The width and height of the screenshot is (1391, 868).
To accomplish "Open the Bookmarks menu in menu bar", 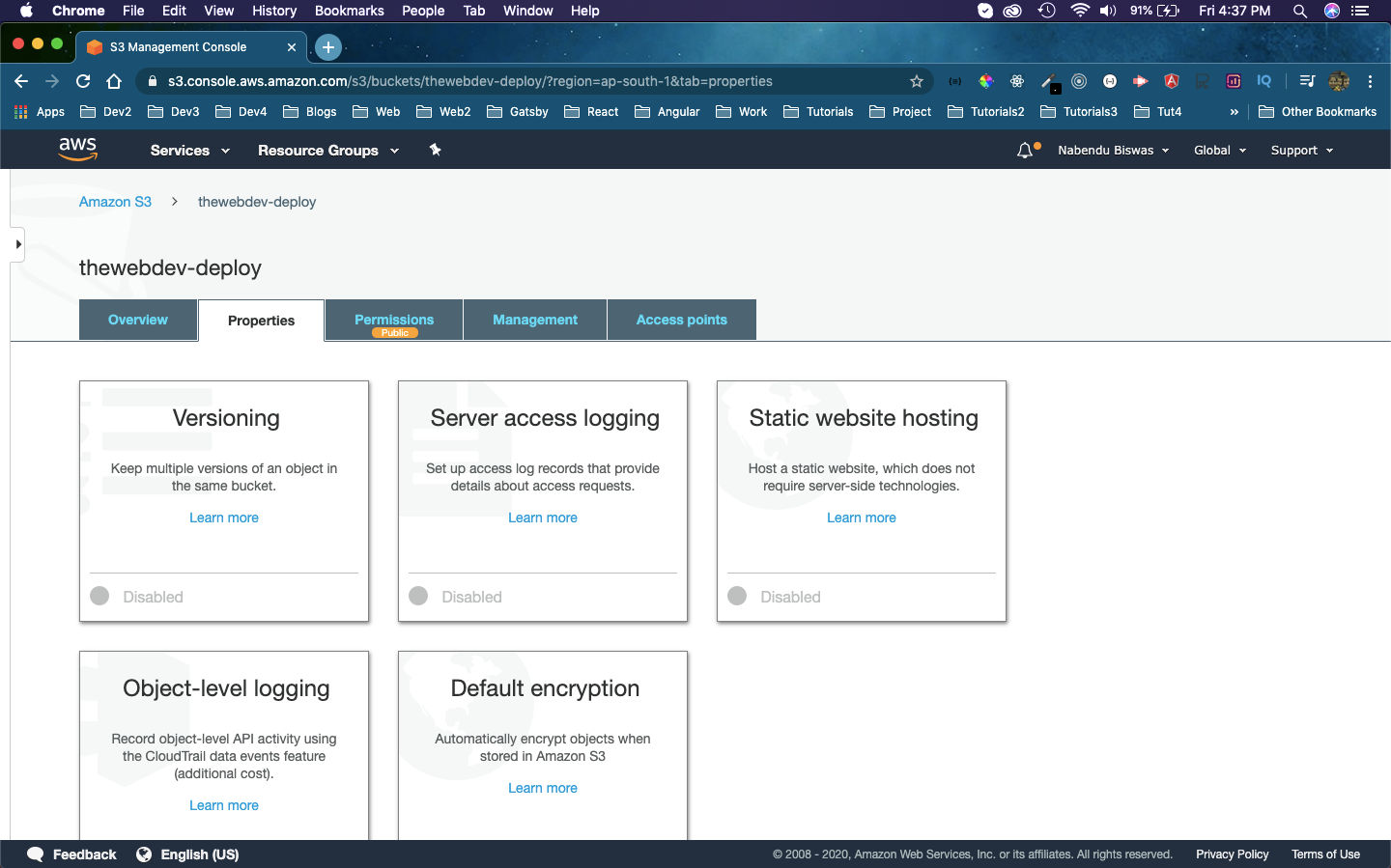I will 350,11.
